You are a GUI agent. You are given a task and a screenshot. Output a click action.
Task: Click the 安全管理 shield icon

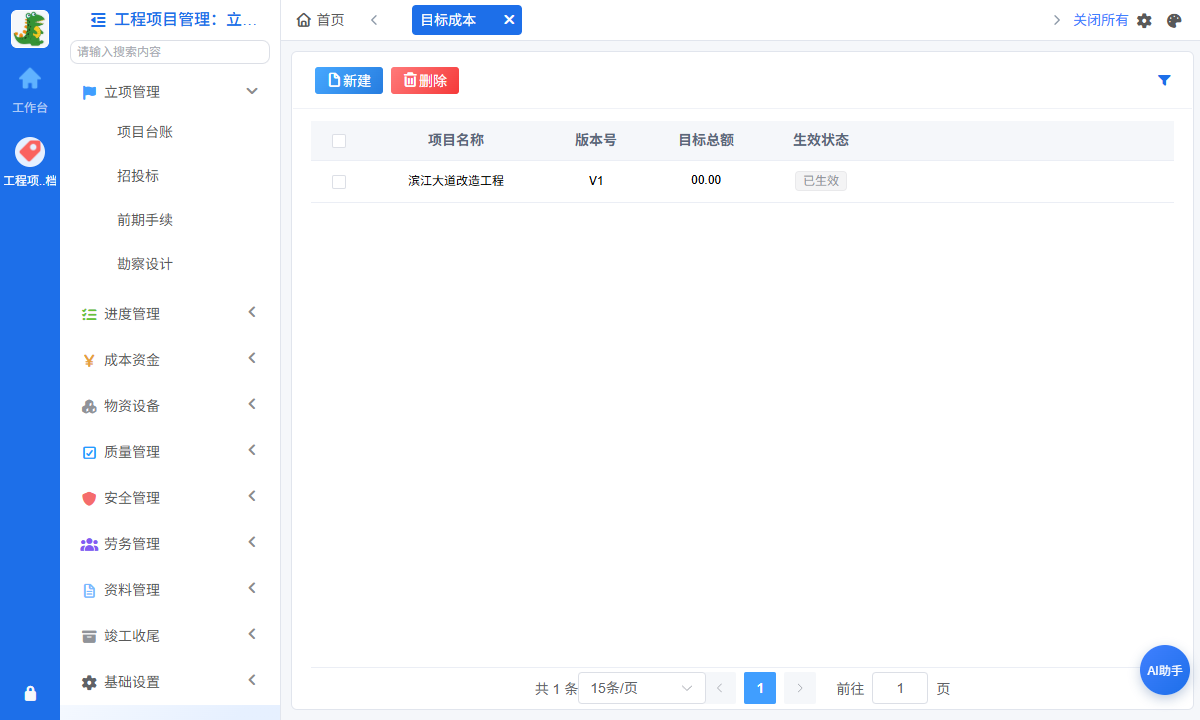(x=89, y=498)
